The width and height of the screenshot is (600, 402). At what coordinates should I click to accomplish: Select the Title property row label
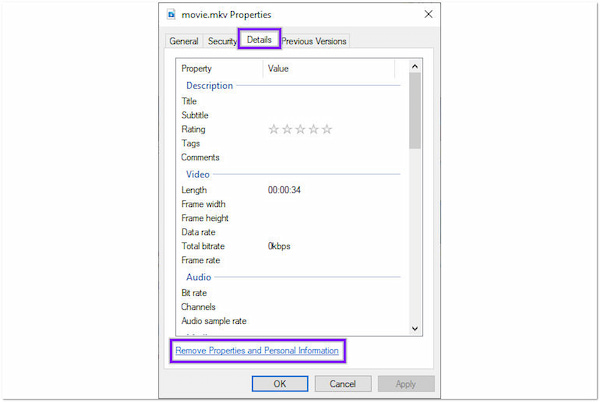coord(189,101)
